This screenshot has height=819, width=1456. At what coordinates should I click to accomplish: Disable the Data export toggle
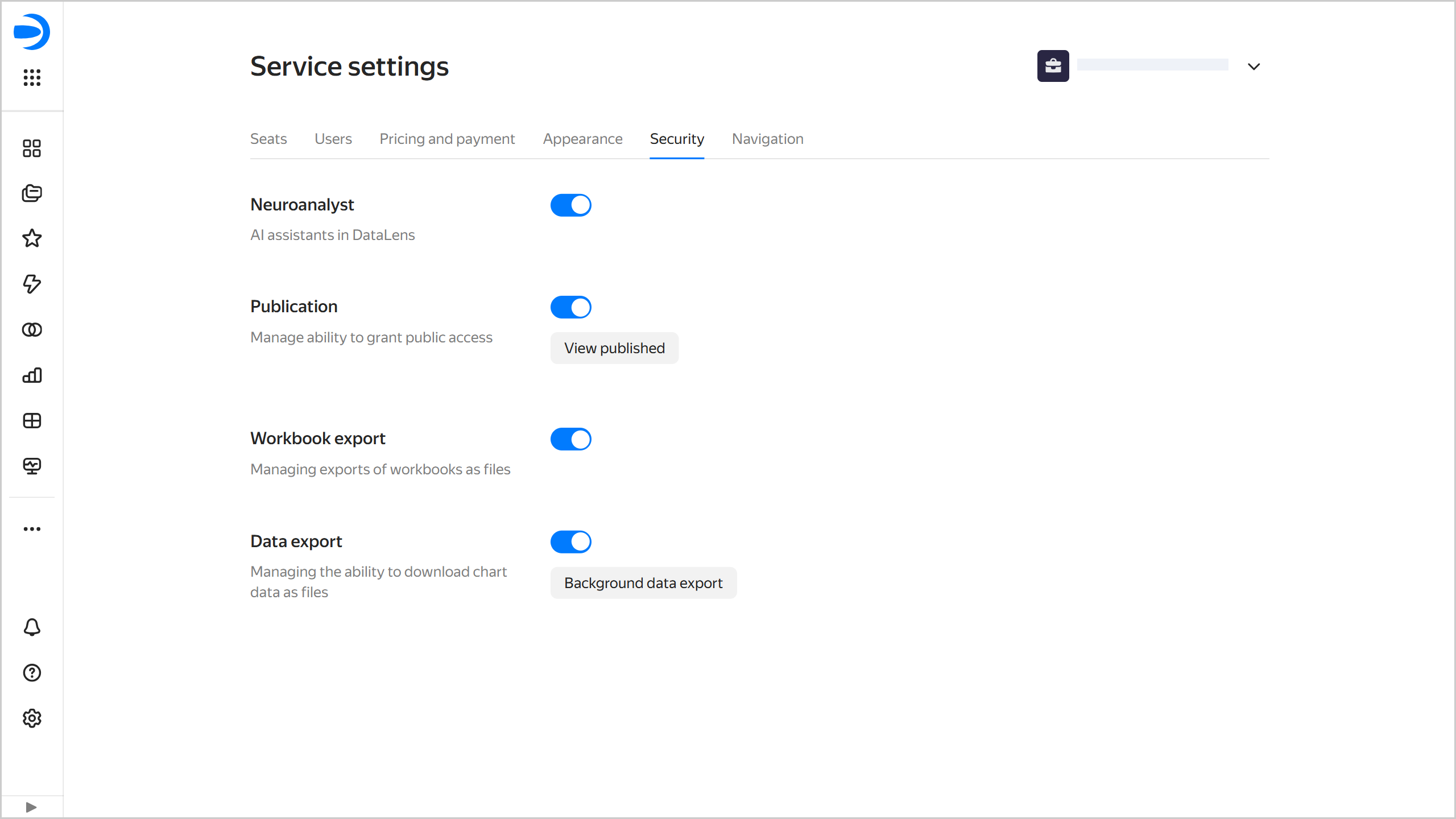tap(570, 542)
